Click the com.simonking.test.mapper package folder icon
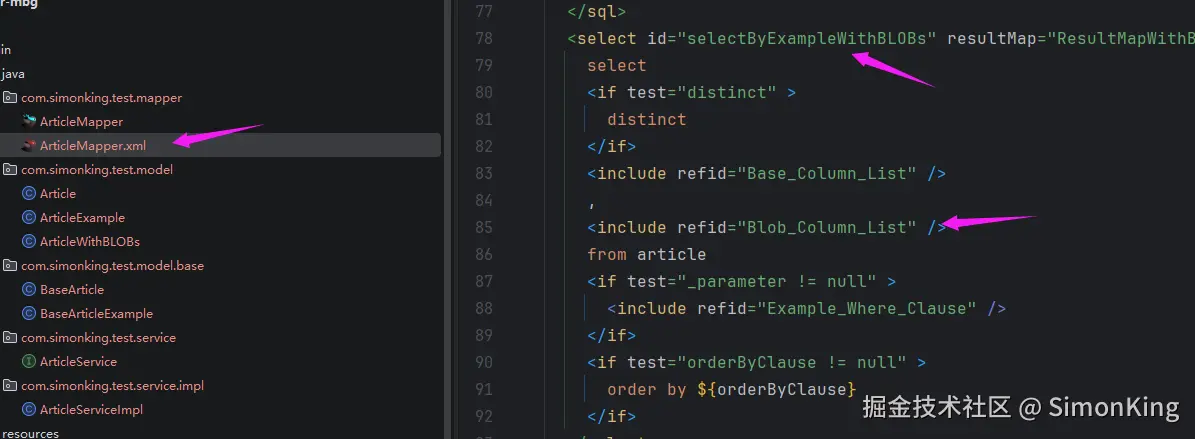 click(10, 98)
